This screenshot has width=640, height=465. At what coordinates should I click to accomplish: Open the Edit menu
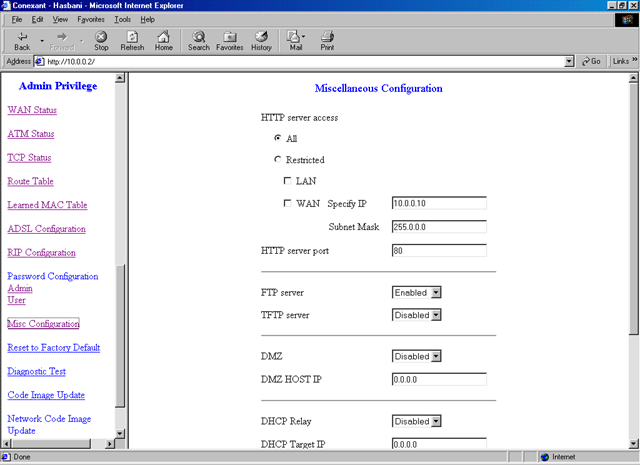coord(38,19)
